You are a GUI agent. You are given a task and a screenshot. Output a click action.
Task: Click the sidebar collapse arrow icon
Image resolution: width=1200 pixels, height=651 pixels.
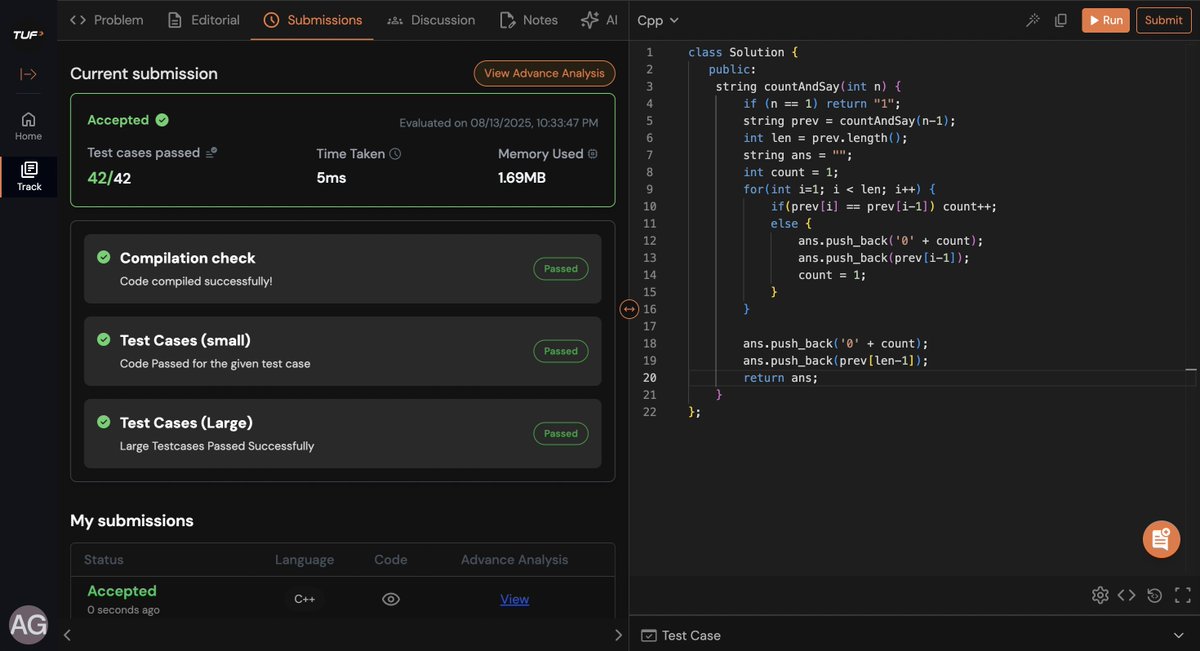tap(27, 73)
